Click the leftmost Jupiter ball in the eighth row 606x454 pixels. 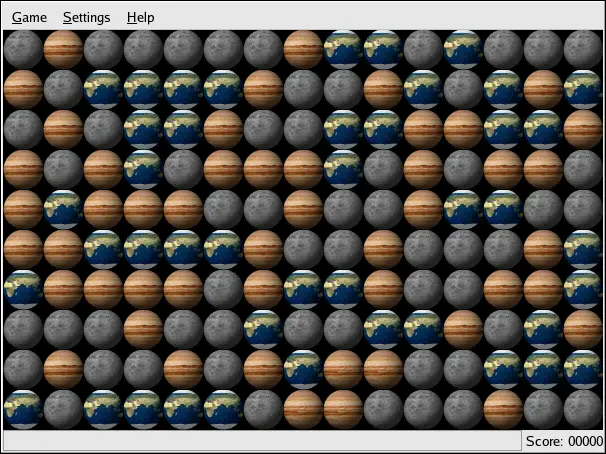pos(143,329)
